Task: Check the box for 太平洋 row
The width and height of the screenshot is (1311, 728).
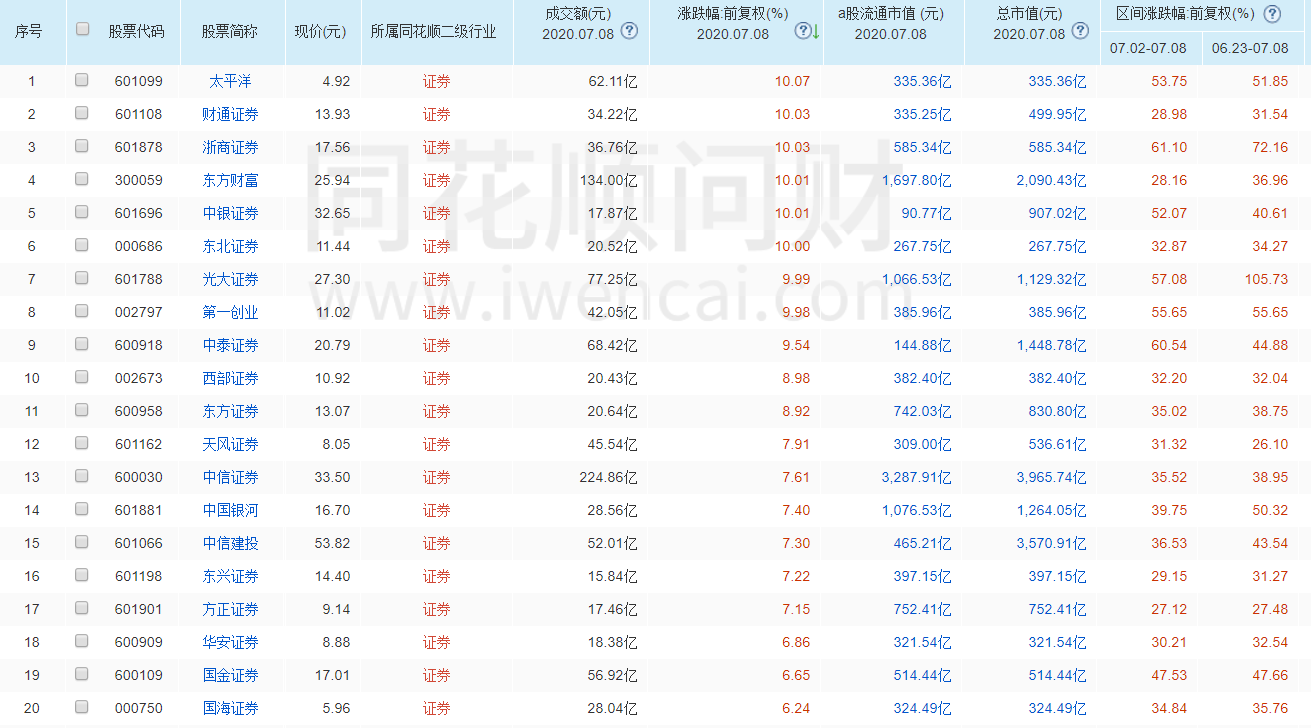Action: tap(81, 80)
